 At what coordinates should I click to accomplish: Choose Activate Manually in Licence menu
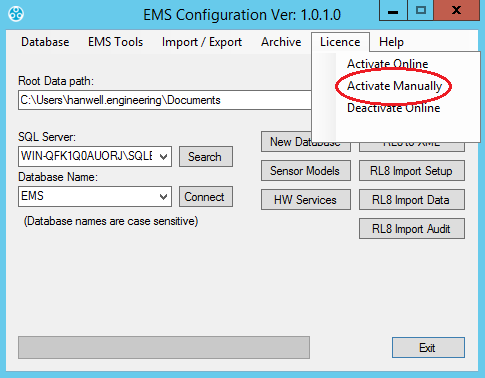(394, 86)
